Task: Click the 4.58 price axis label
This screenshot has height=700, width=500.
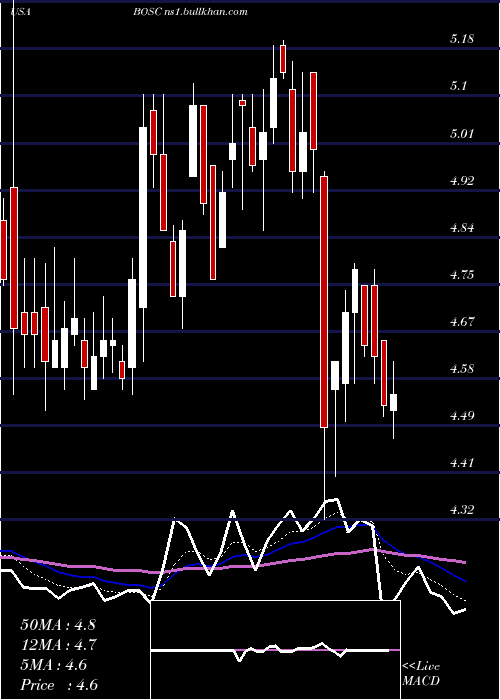Action: pos(462,369)
